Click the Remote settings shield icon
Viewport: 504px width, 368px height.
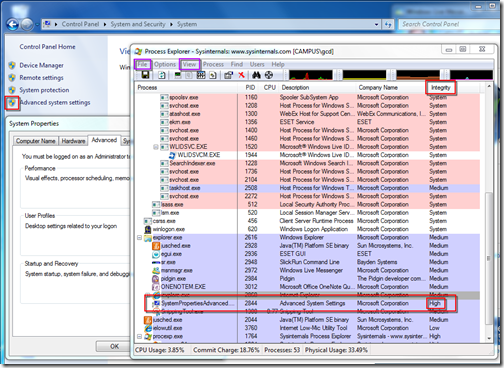coord(12,78)
